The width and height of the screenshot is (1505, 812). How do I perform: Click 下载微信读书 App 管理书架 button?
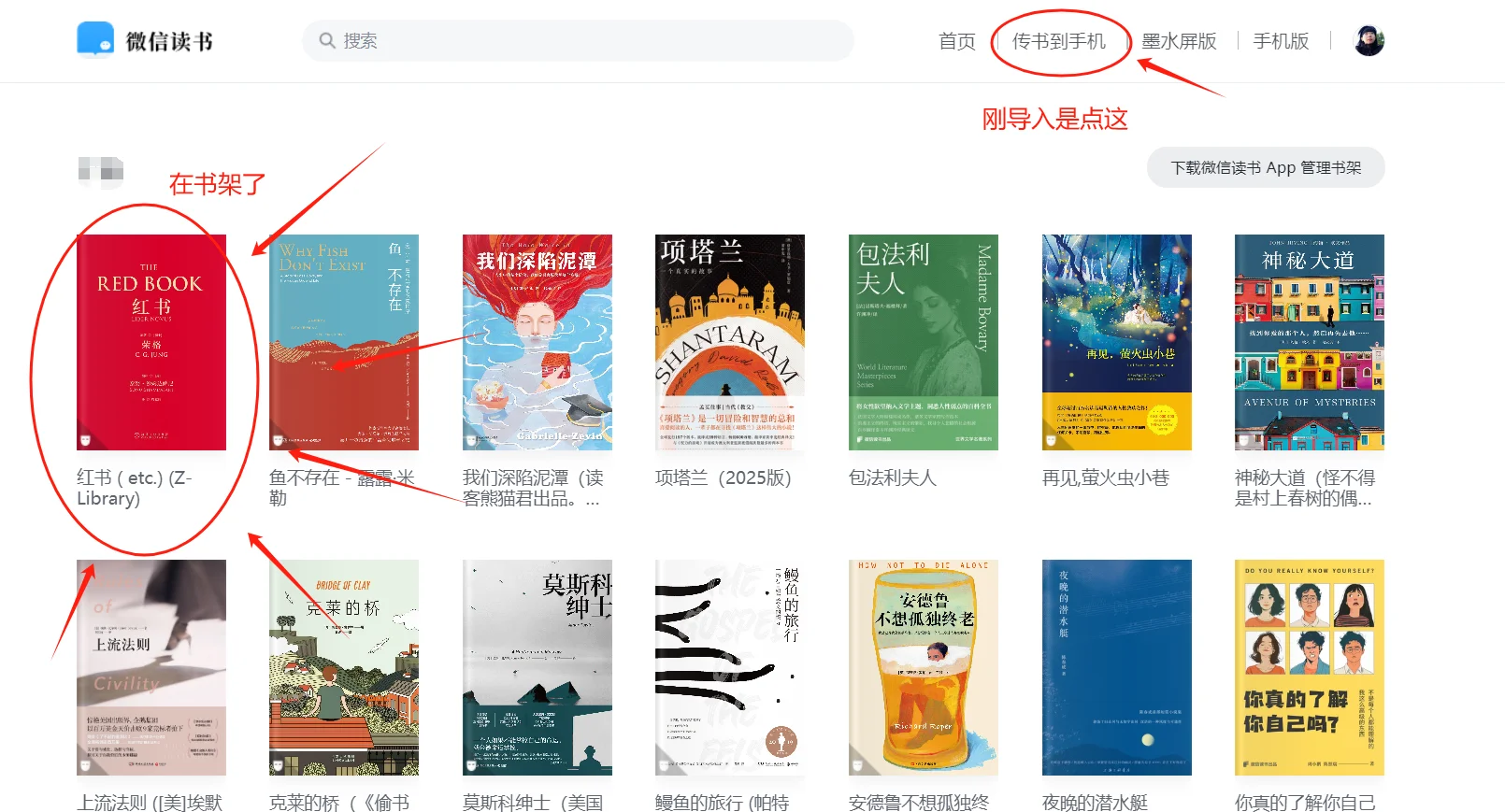click(x=1266, y=167)
